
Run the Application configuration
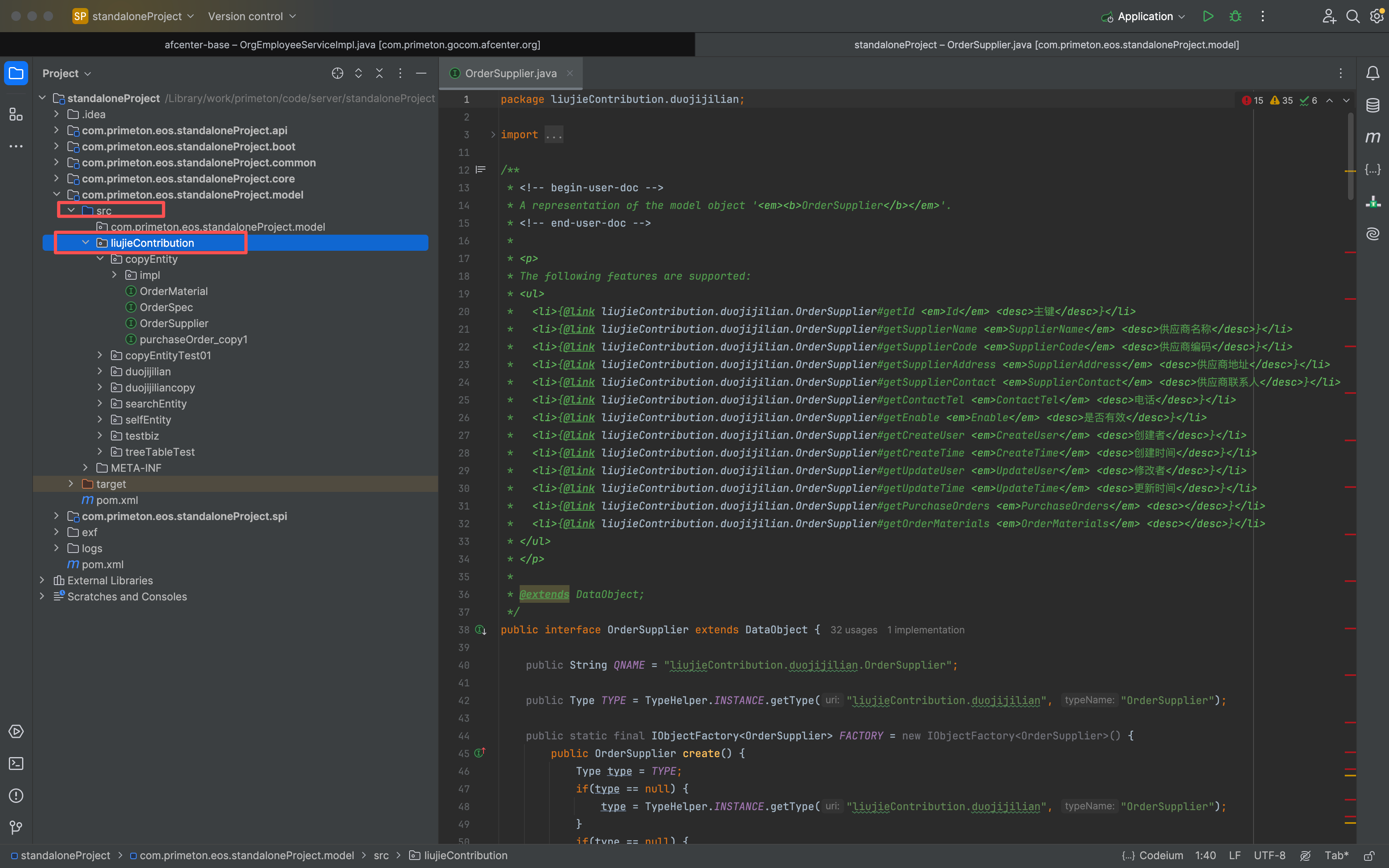pos(1208,16)
